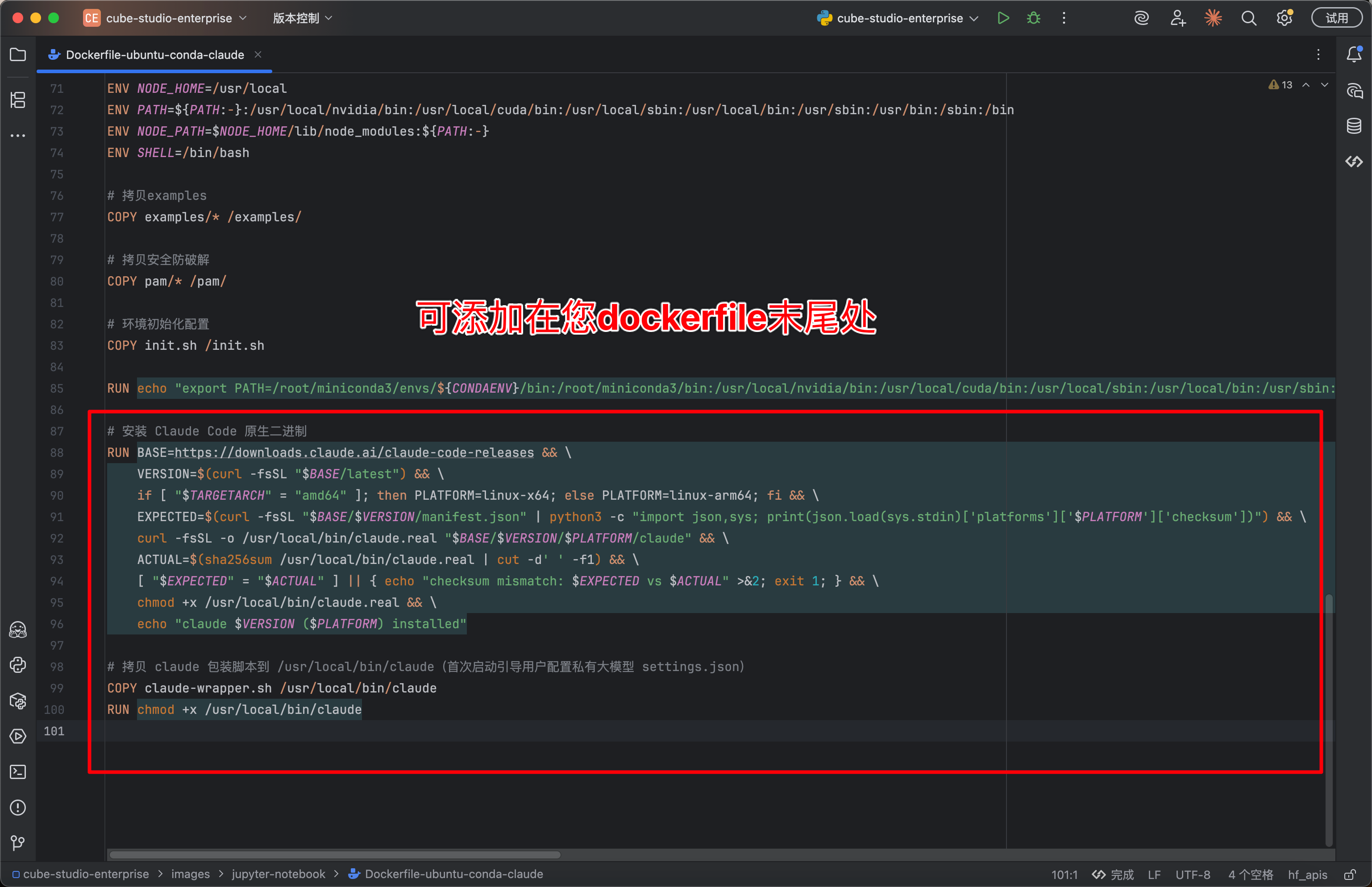The image size is (1372, 887).
Task: Click the 试用 trial button
Action: (1336, 18)
